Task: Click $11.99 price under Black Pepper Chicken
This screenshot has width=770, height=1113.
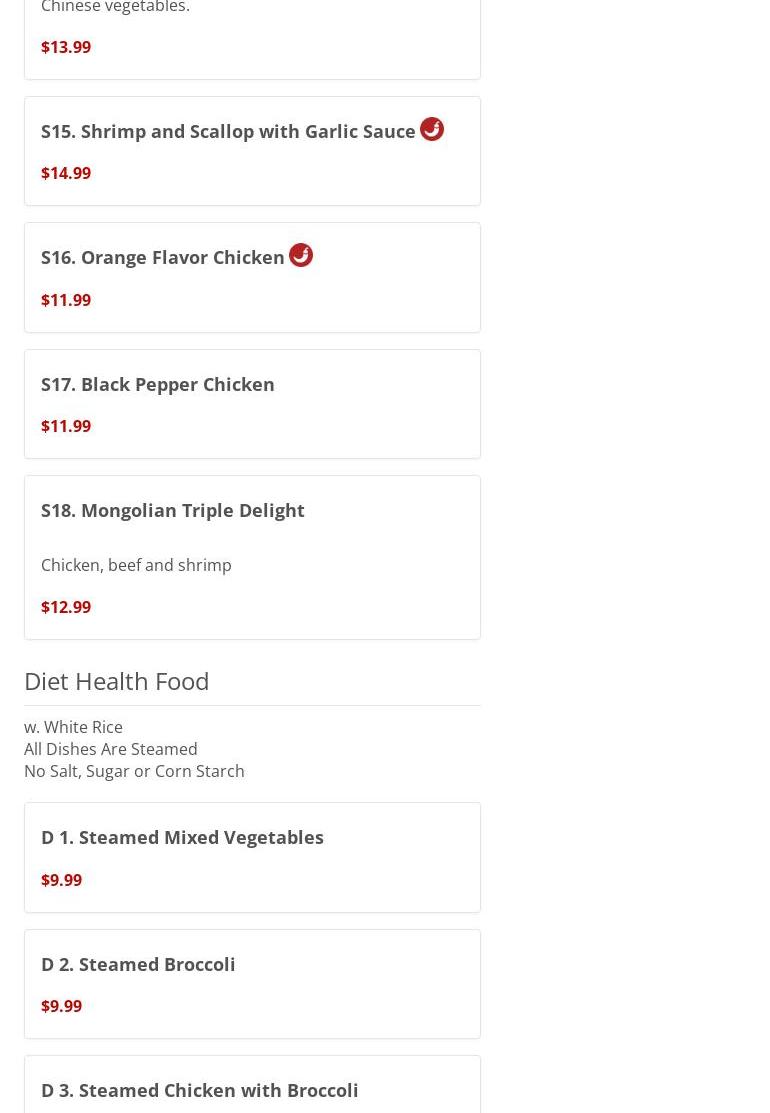Action: pos(66,426)
